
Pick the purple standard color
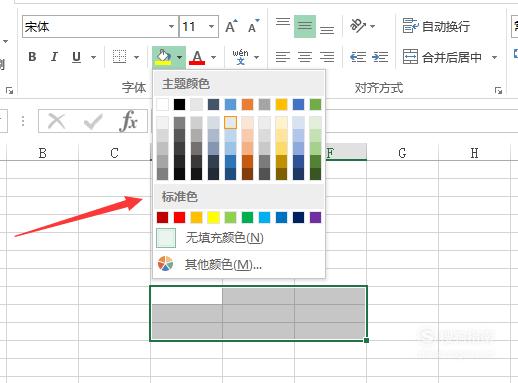click(x=315, y=218)
